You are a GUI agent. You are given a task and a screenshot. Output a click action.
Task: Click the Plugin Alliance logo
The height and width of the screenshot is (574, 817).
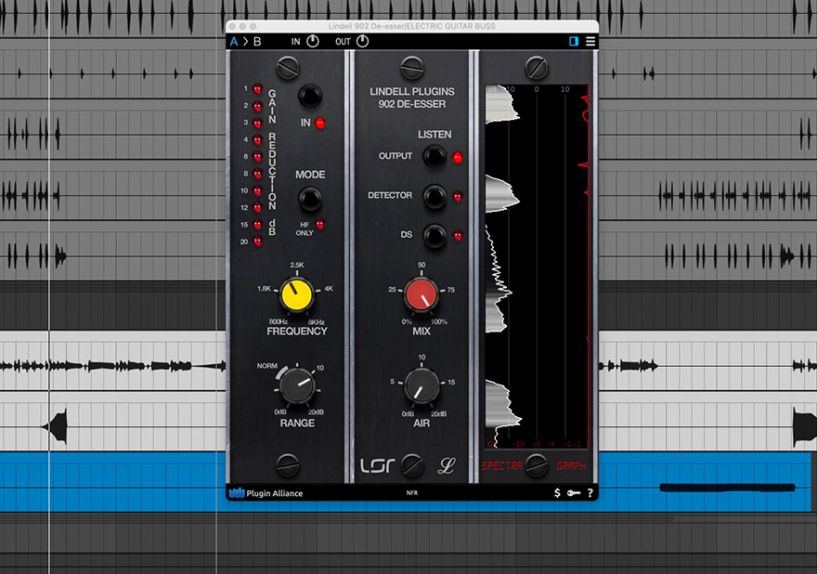coord(266,493)
